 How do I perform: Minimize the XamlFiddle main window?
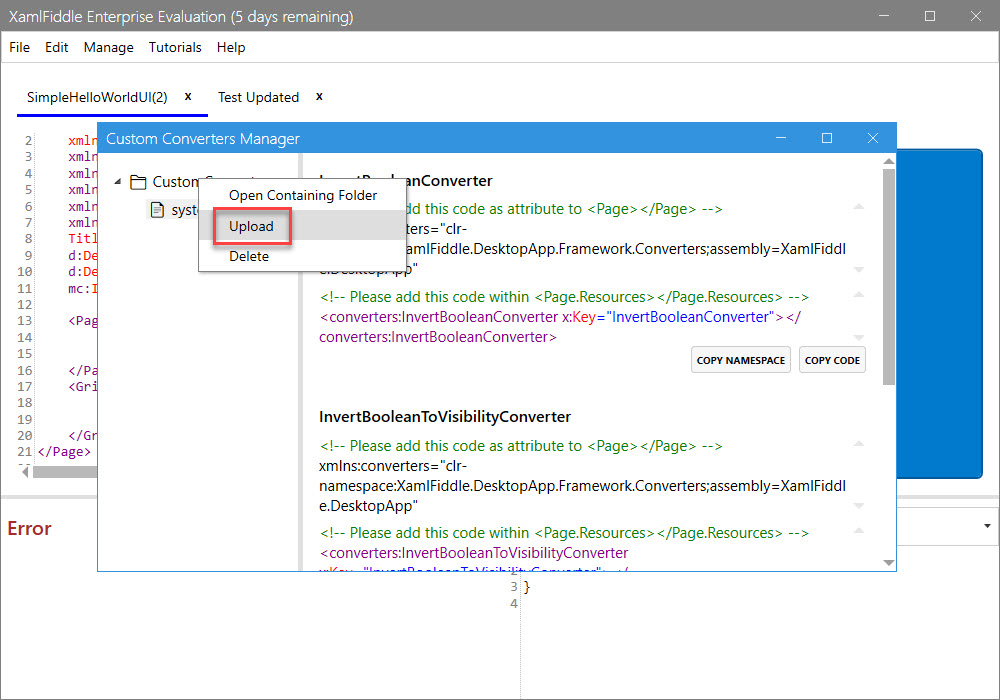[x=884, y=16]
